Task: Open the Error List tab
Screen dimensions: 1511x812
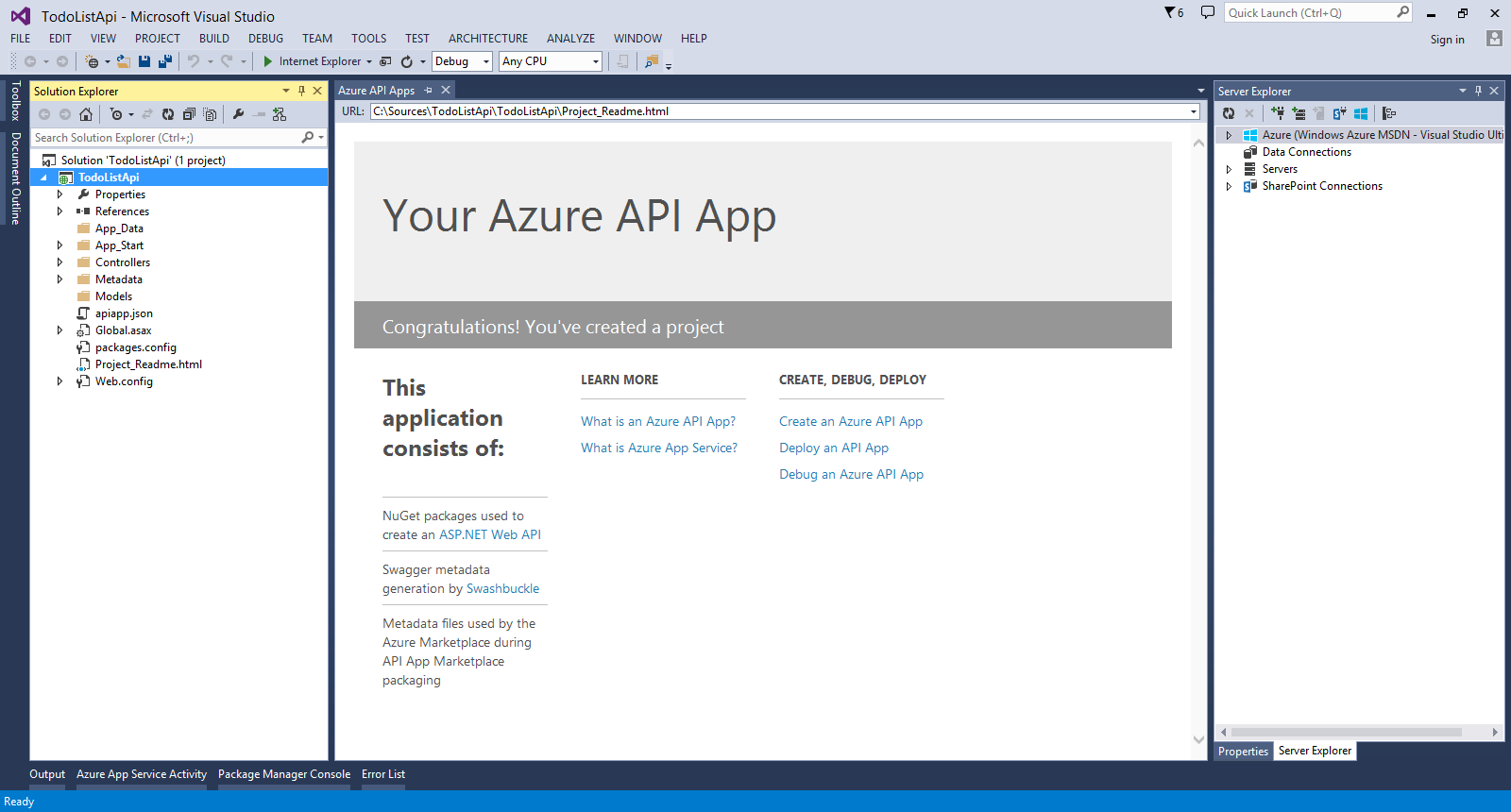Action: coord(383,774)
